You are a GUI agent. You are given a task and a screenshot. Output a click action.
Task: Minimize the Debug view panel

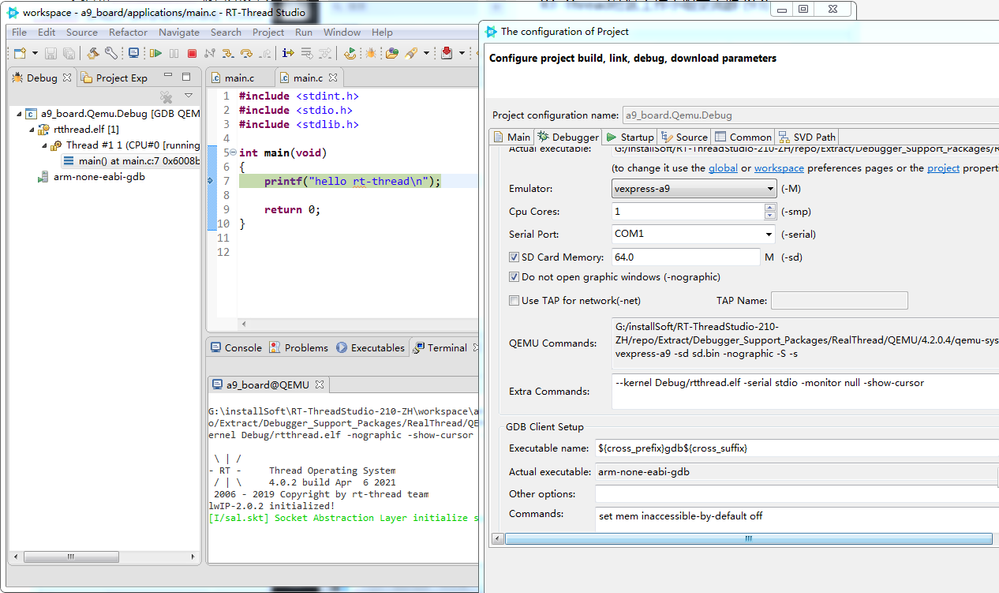[168, 75]
